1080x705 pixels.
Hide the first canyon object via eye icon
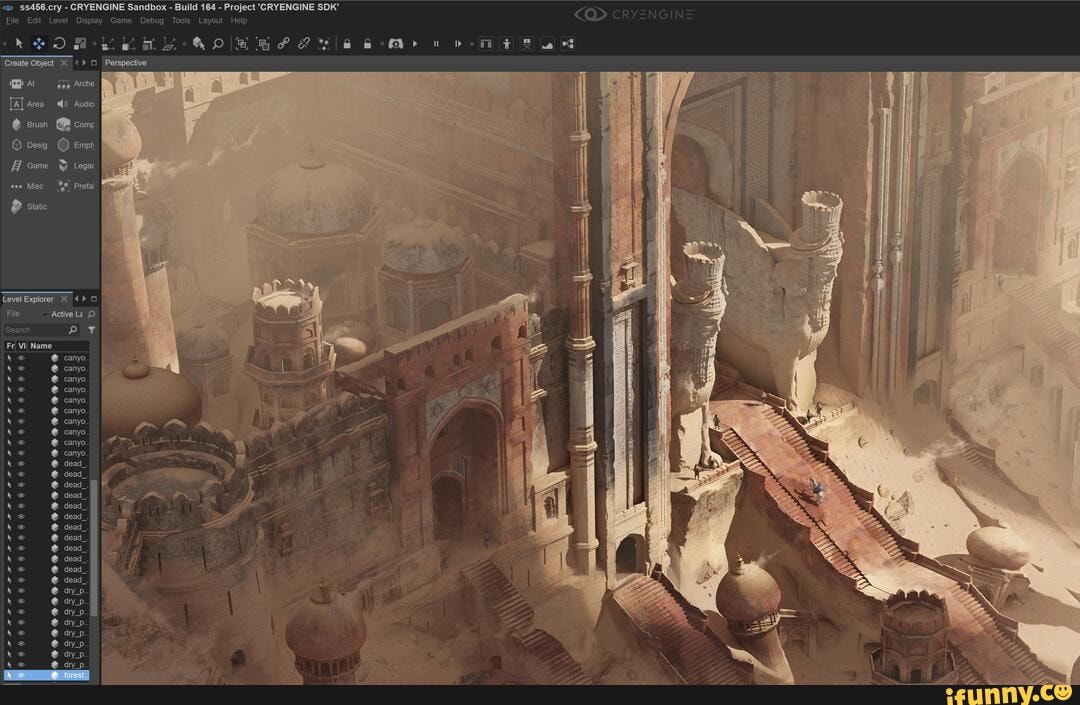21,357
